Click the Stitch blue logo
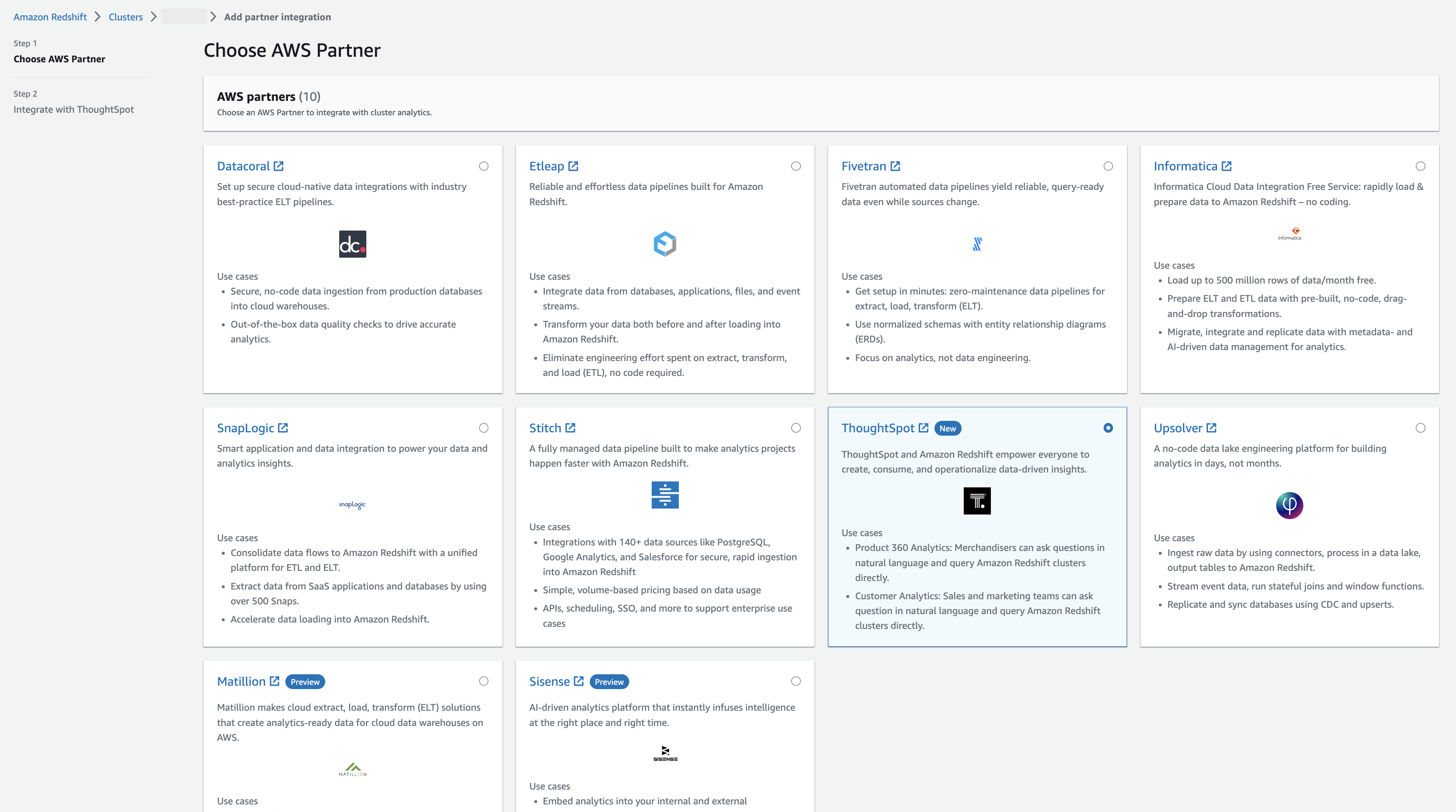The image size is (1456, 812). pos(665,495)
